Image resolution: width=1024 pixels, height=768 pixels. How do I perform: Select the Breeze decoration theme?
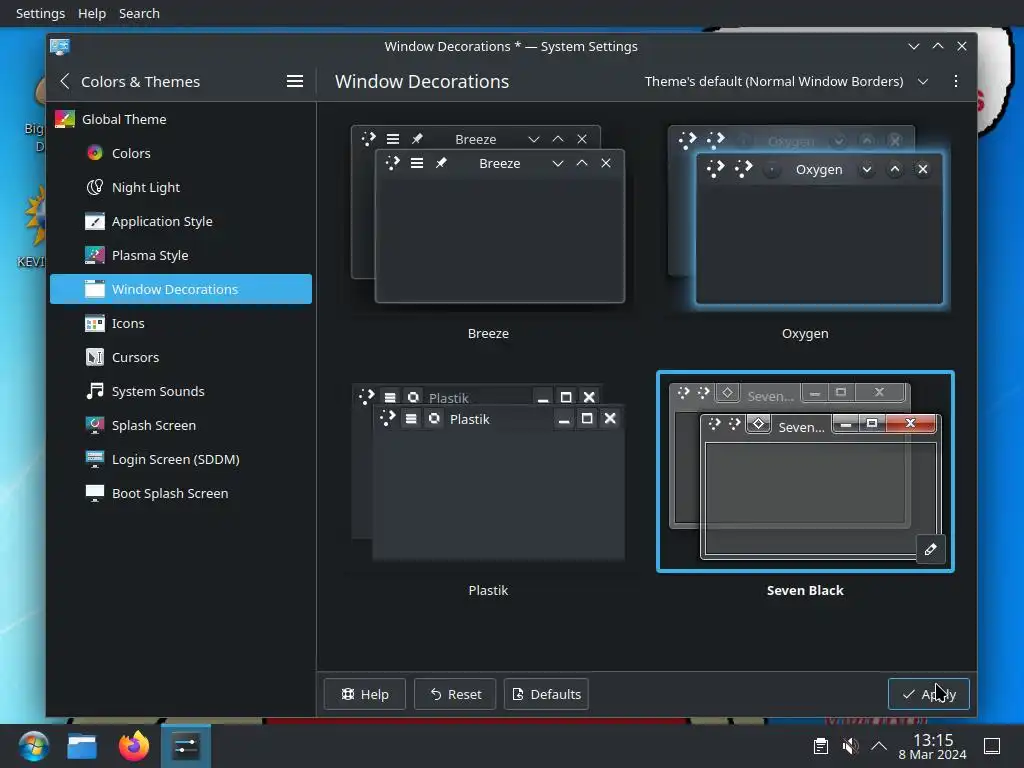[x=488, y=215]
